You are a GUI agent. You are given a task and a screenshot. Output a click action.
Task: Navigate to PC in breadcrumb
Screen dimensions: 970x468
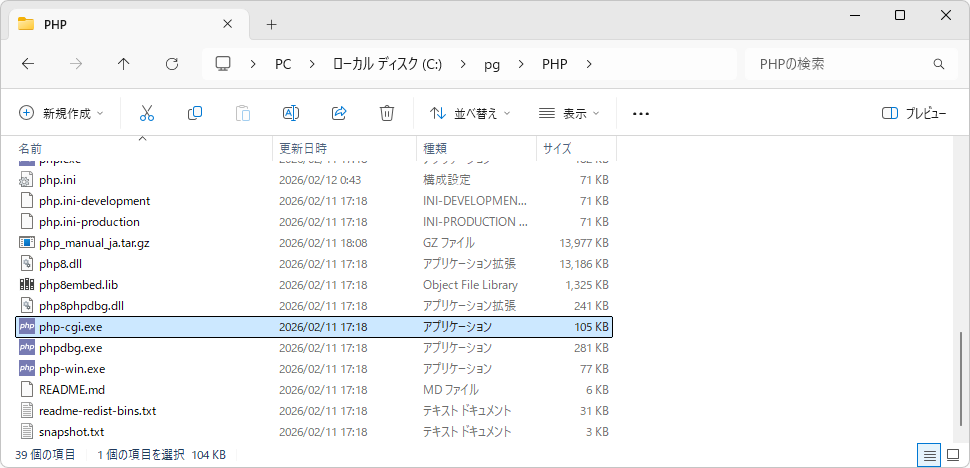(x=283, y=64)
